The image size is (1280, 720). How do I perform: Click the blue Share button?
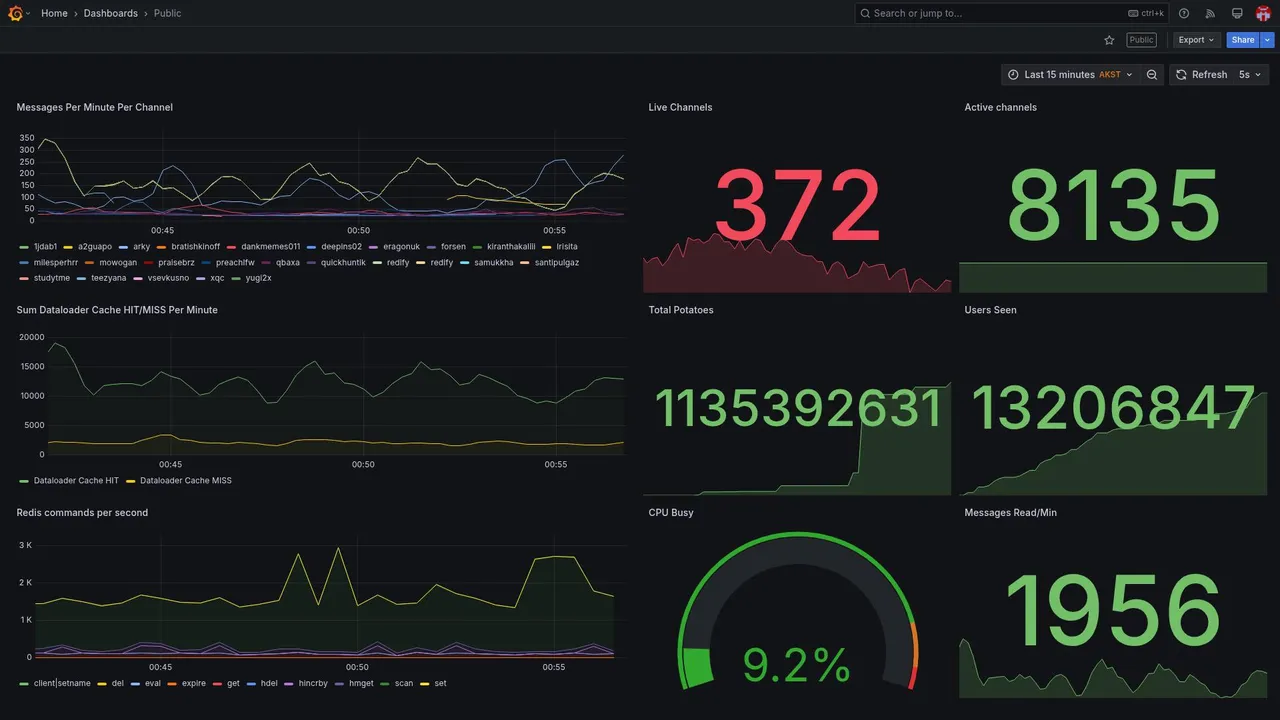[x=1243, y=40]
